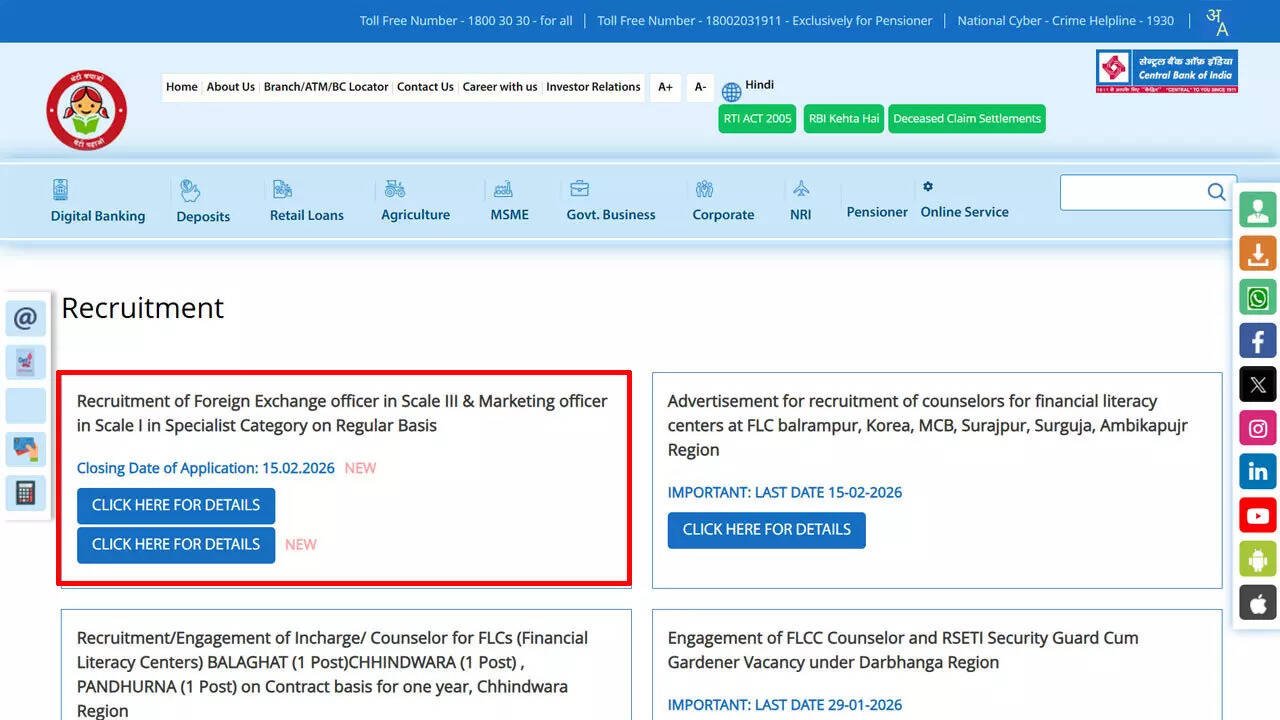The width and height of the screenshot is (1280, 720).
Task: Click the Facebook icon in right sidebar
Action: point(1257,341)
